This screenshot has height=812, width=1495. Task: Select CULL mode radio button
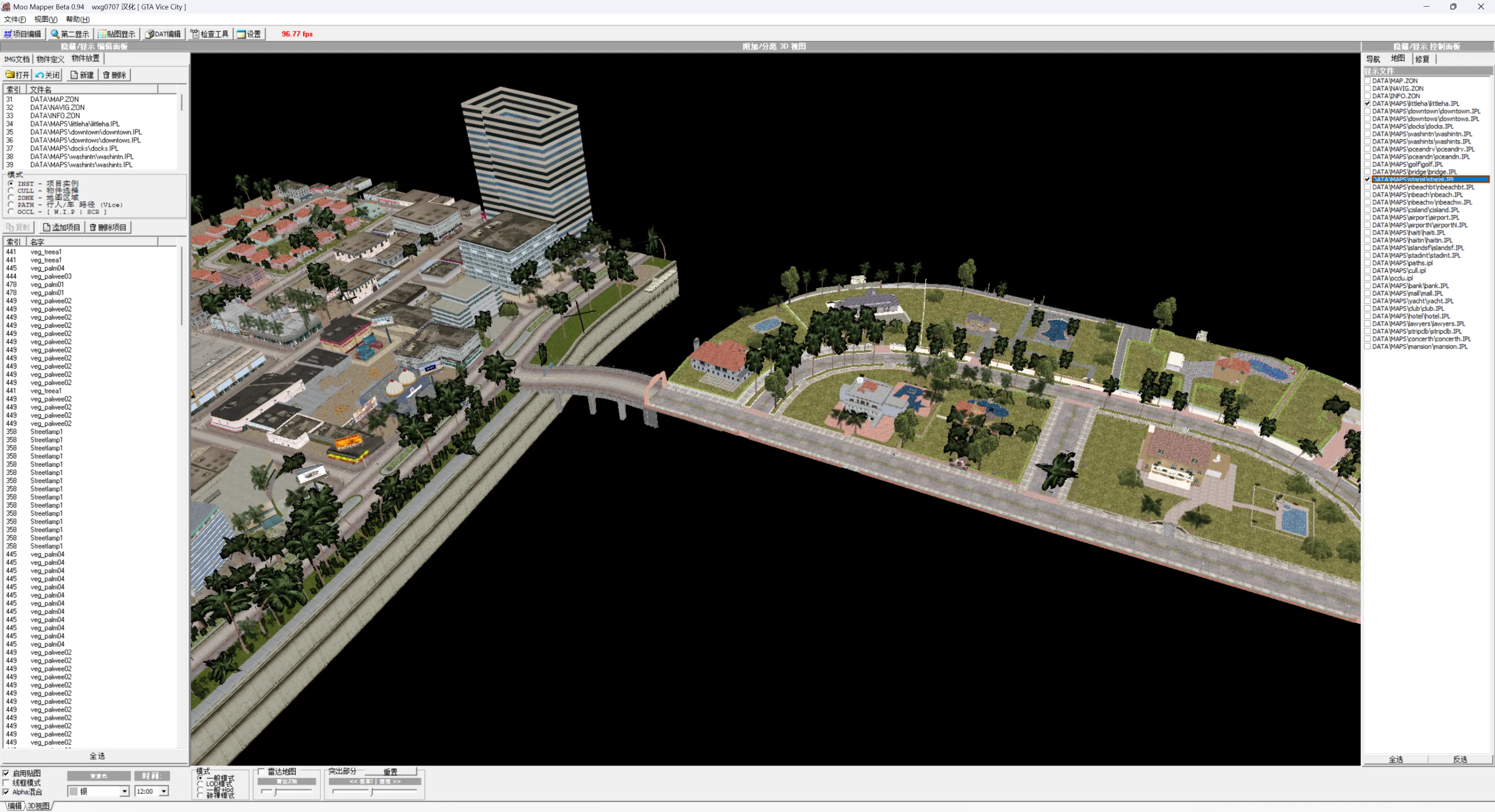[10, 190]
